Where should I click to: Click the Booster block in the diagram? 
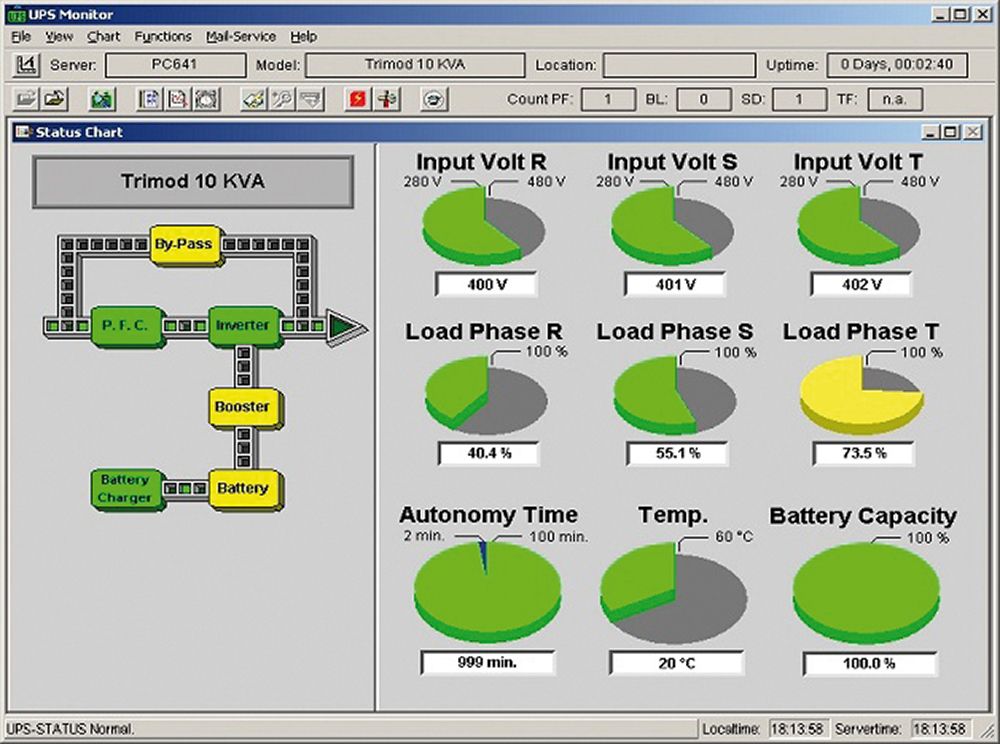click(244, 407)
